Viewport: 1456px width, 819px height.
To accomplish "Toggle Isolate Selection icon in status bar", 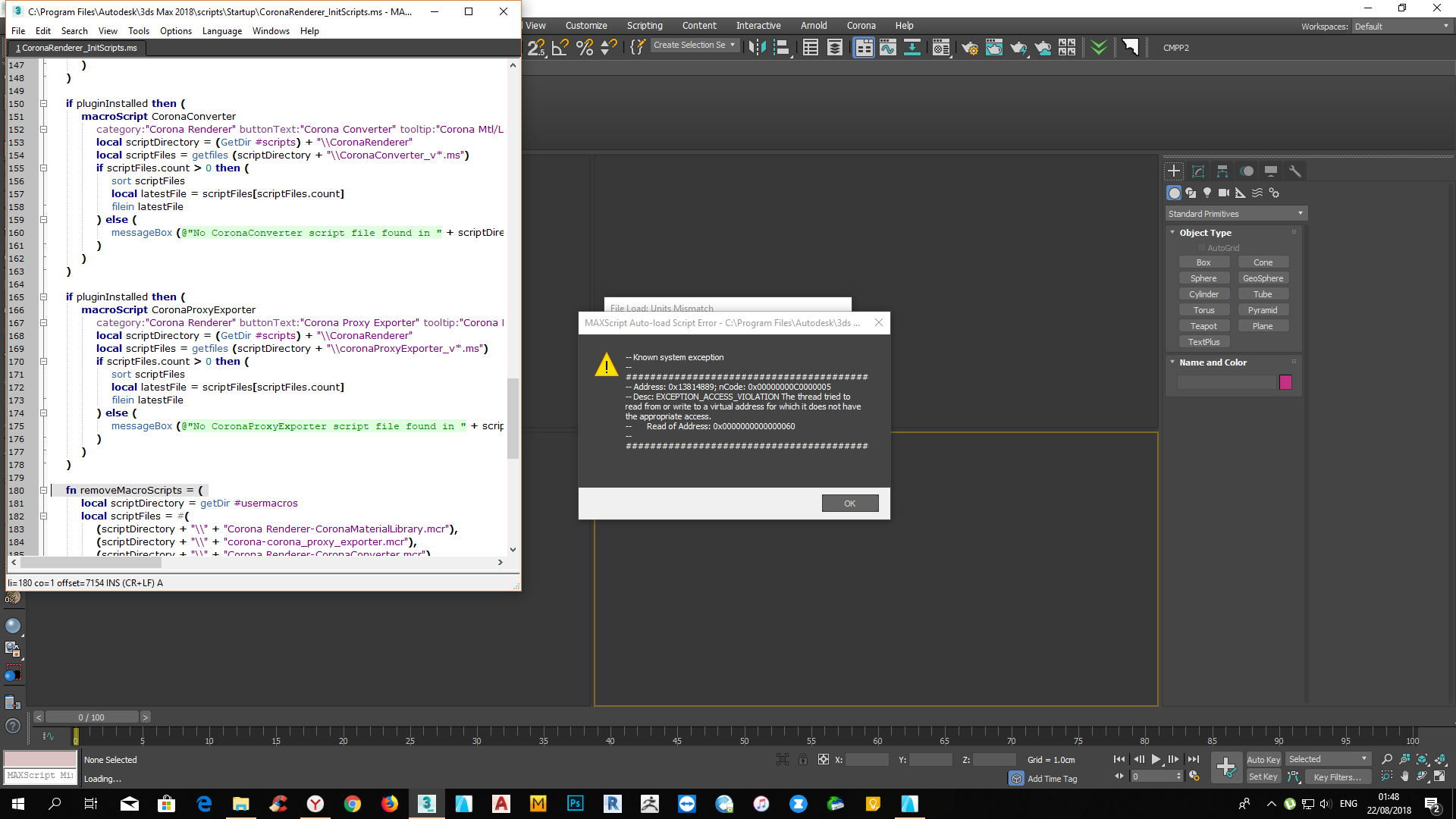I will click(783, 759).
